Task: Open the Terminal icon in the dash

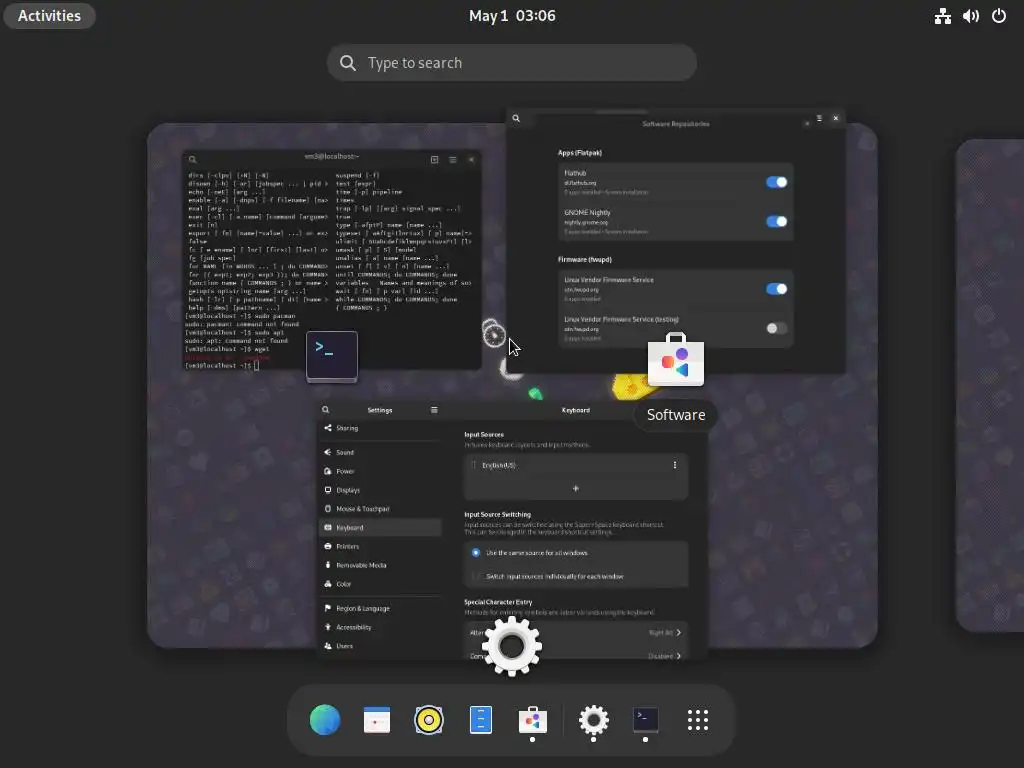Action: click(x=645, y=720)
